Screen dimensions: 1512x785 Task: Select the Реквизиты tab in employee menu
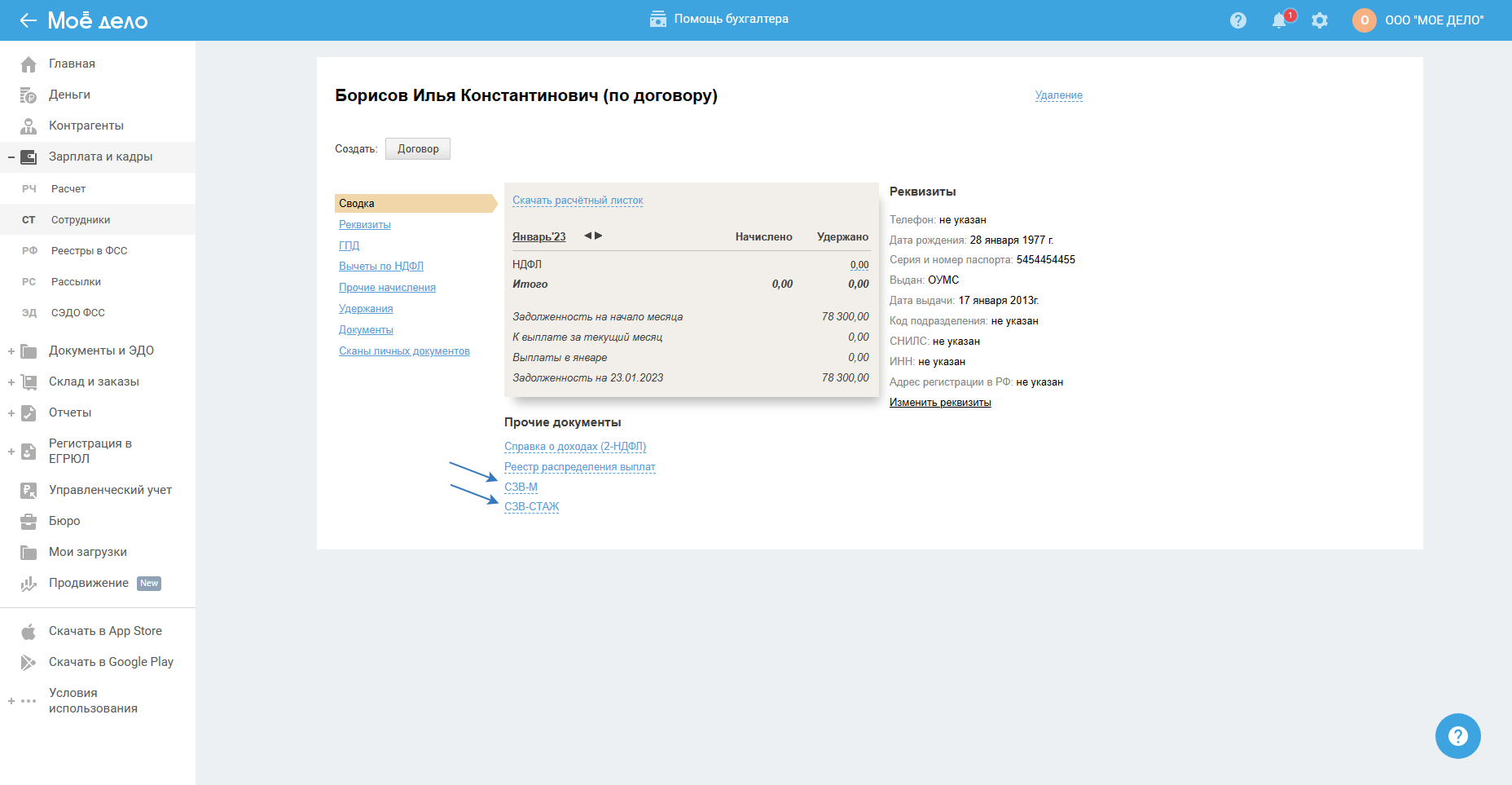(365, 225)
